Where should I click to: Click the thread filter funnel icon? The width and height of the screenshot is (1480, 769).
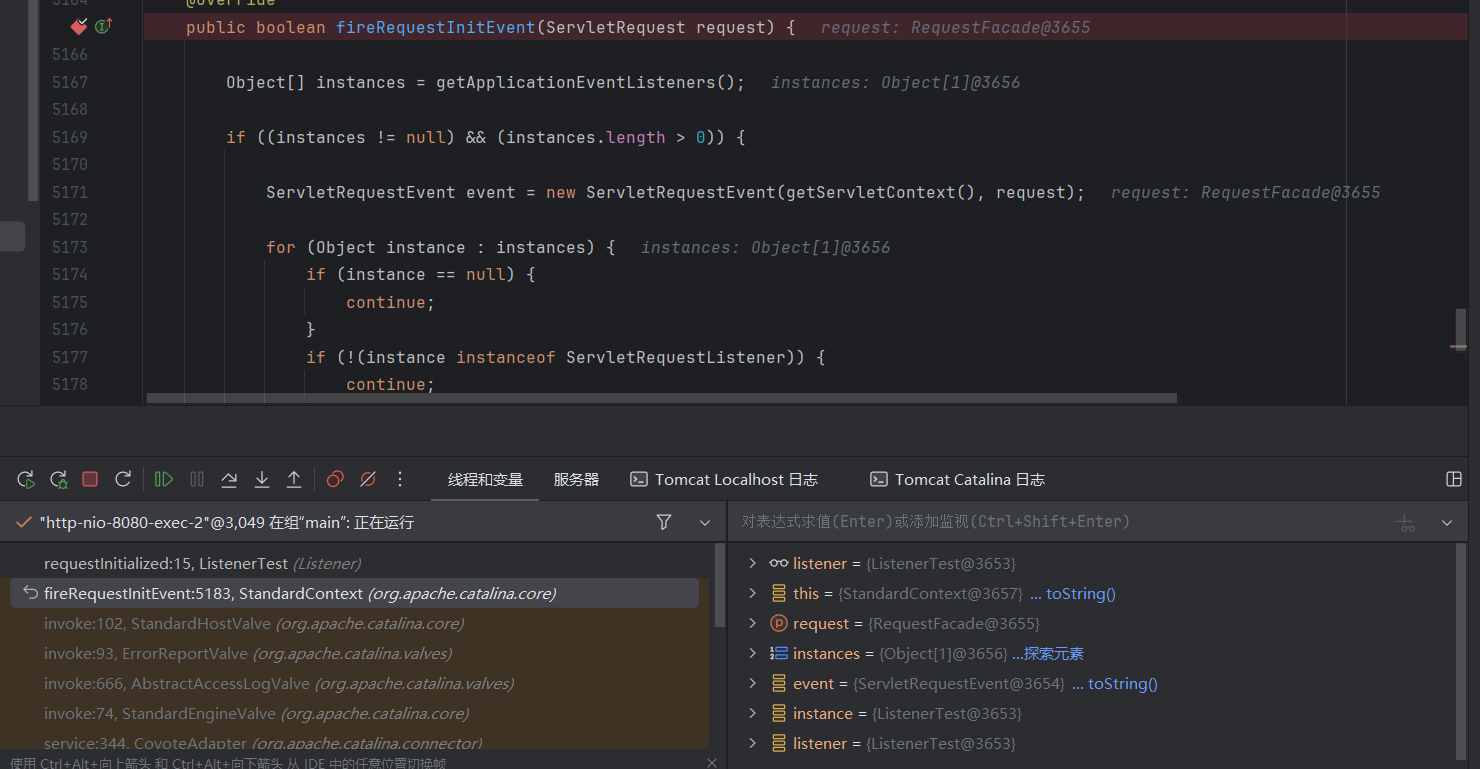664,522
